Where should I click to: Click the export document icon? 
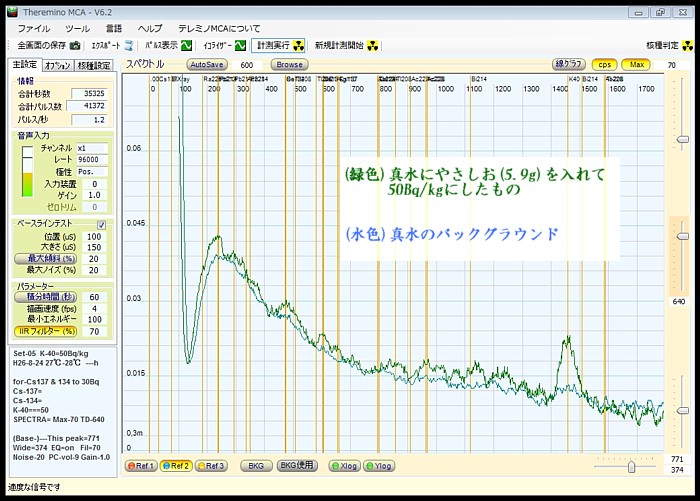[x=129, y=46]
